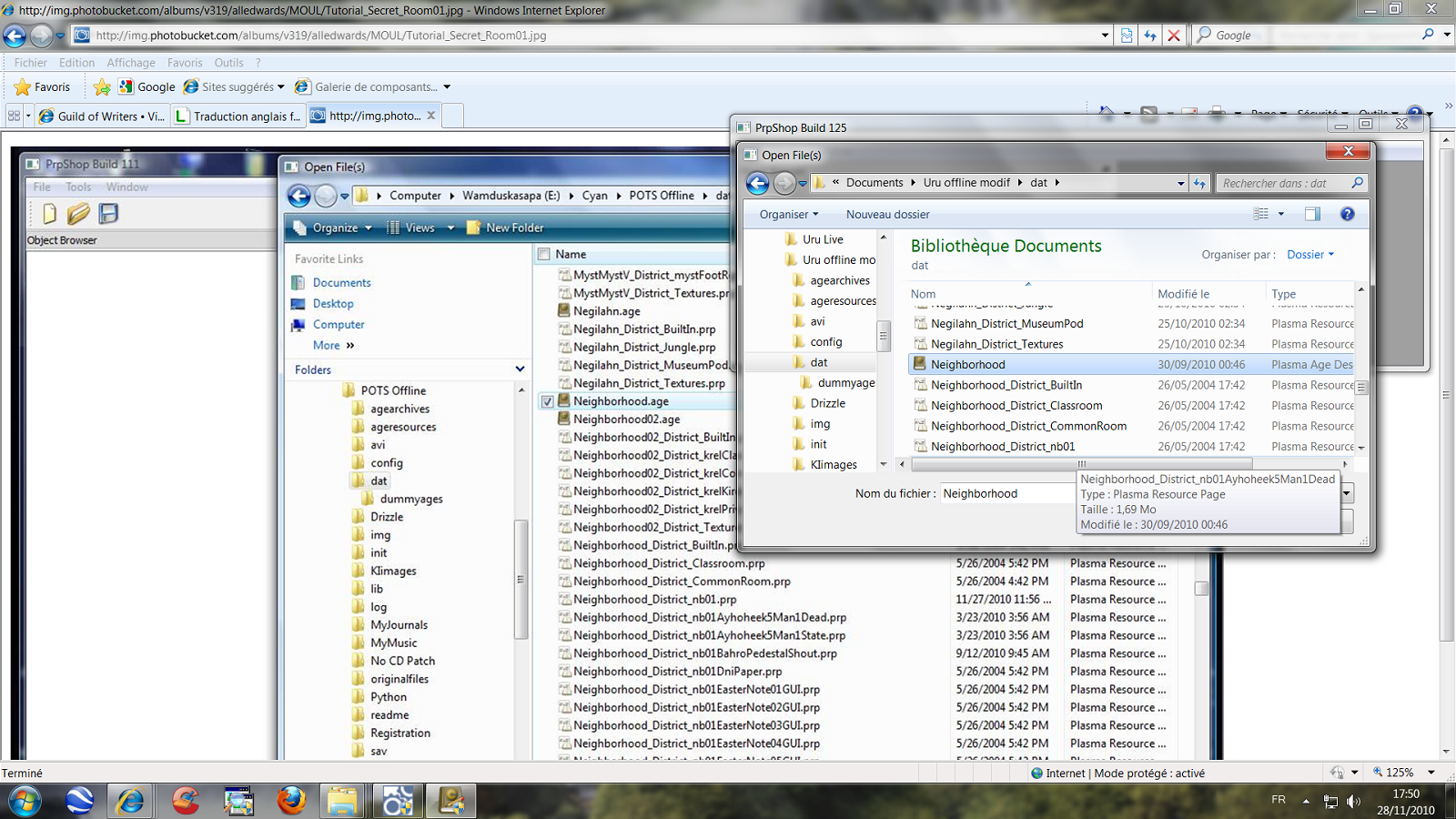
Task: Open the Outils menu in menu bar
Action: (228, 63)
